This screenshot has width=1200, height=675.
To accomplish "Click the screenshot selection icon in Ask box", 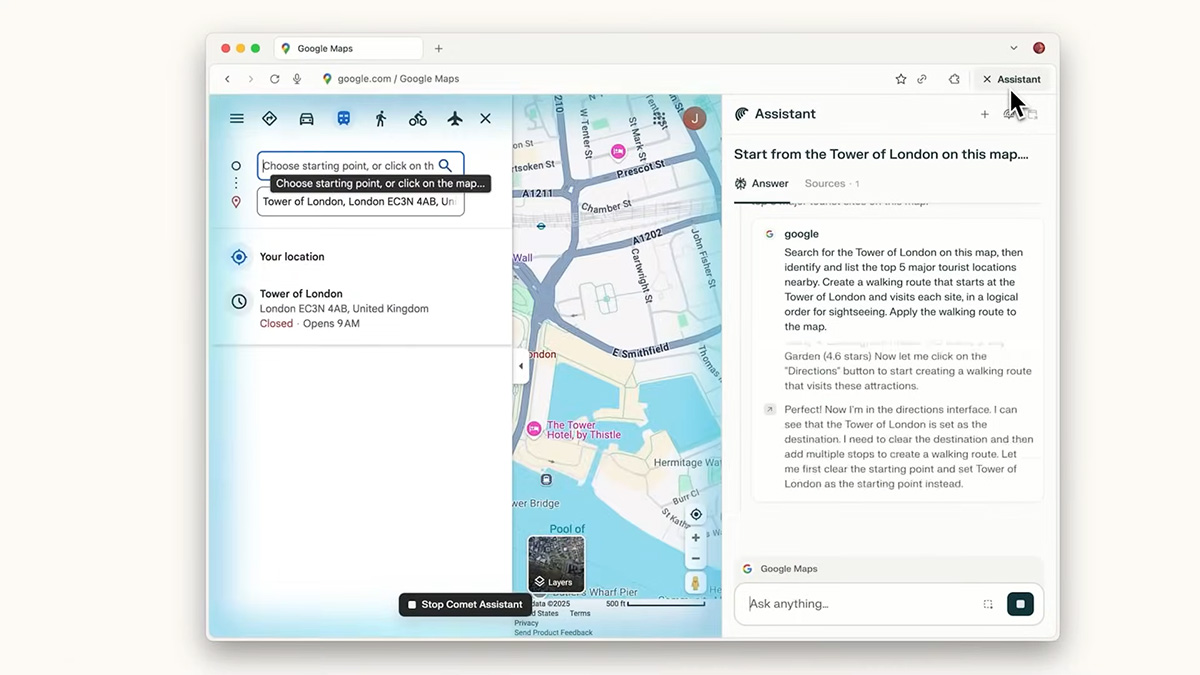I will 988,604.
